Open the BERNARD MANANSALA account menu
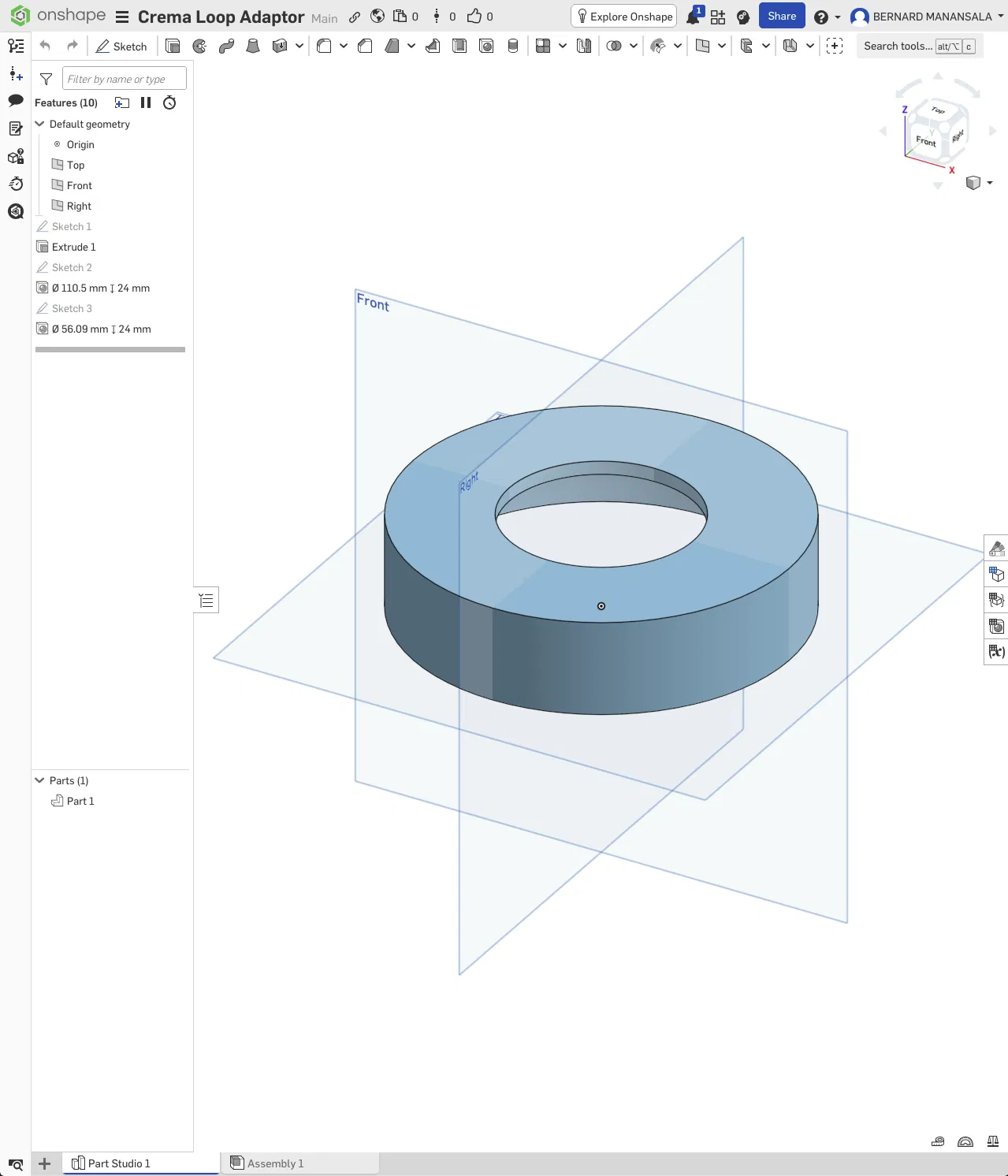Image resolution: width=1008 pixels, height=1176 pixels. tap(927, 17)
